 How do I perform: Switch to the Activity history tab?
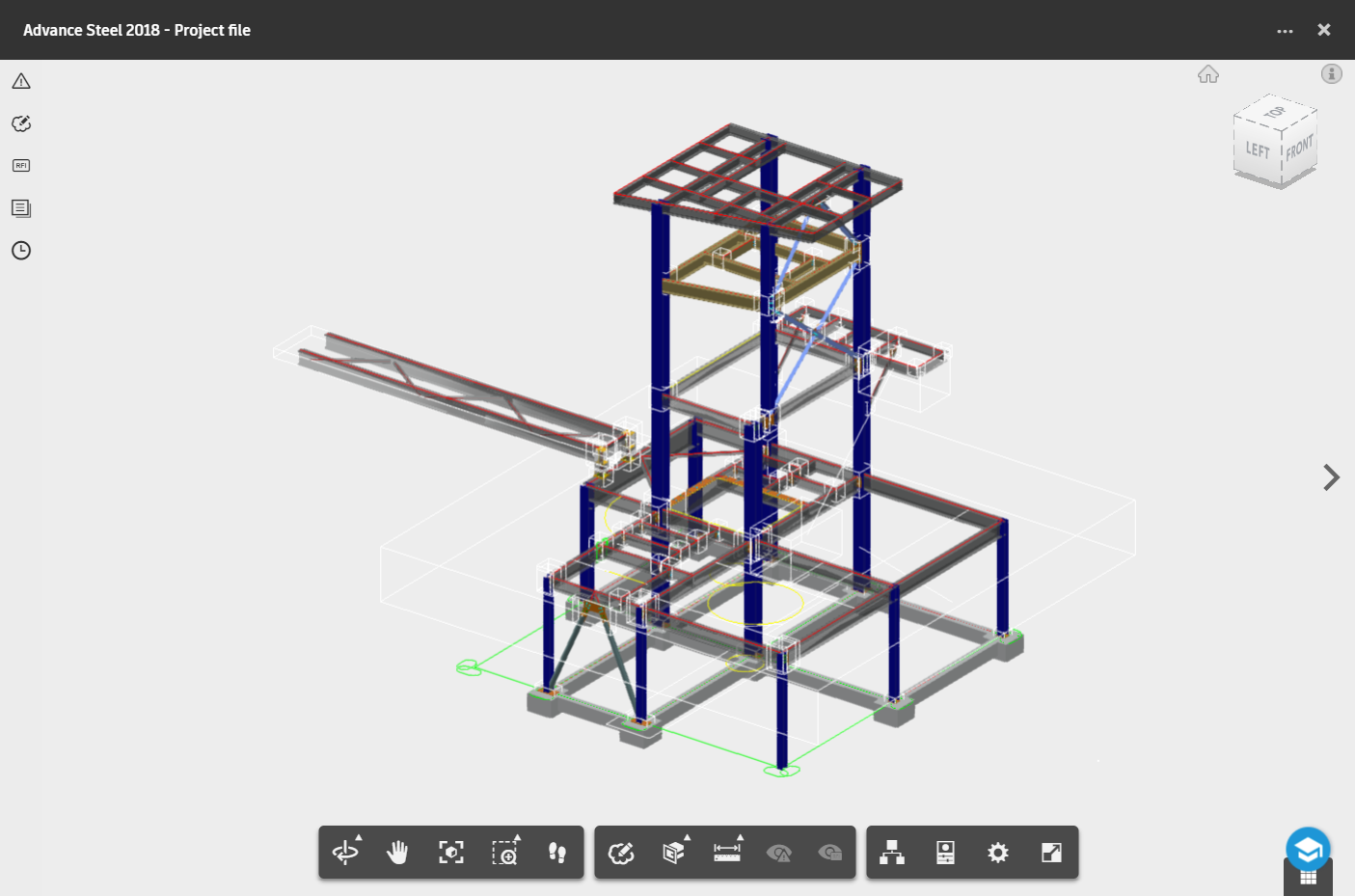tap(20, 250)
